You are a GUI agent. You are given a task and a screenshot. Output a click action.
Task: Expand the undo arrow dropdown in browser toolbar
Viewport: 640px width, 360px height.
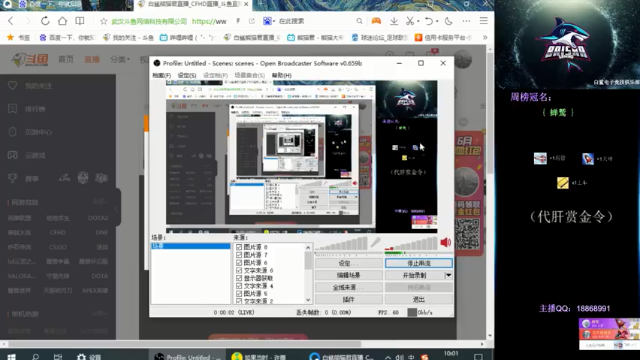click(x=437, y=21)
